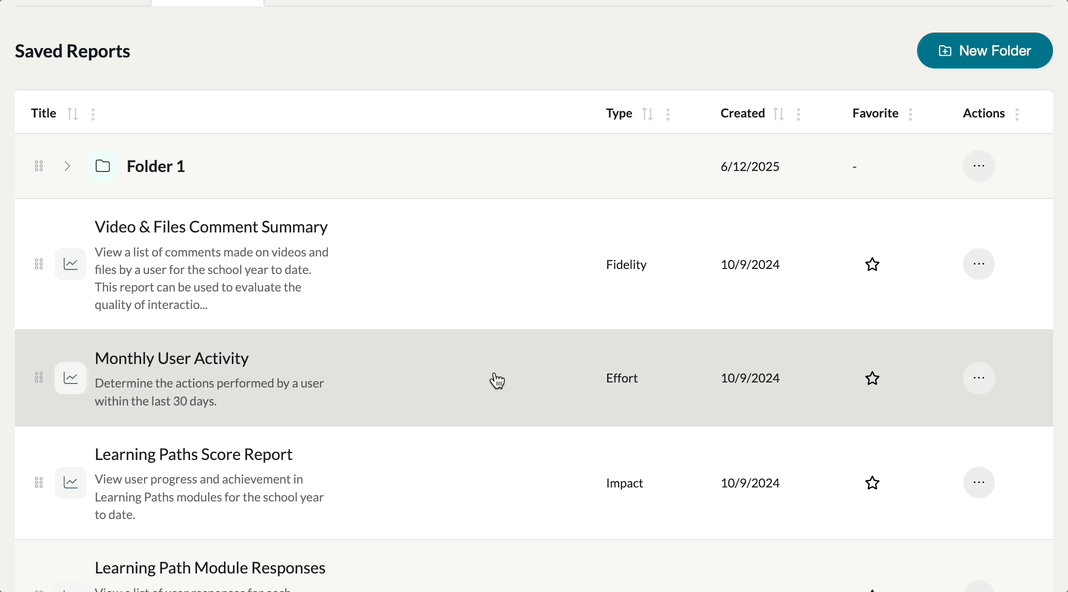Click the Folder 1 folder icon
The height and width of the screenshot is (592, 1068).
(102, 166)
